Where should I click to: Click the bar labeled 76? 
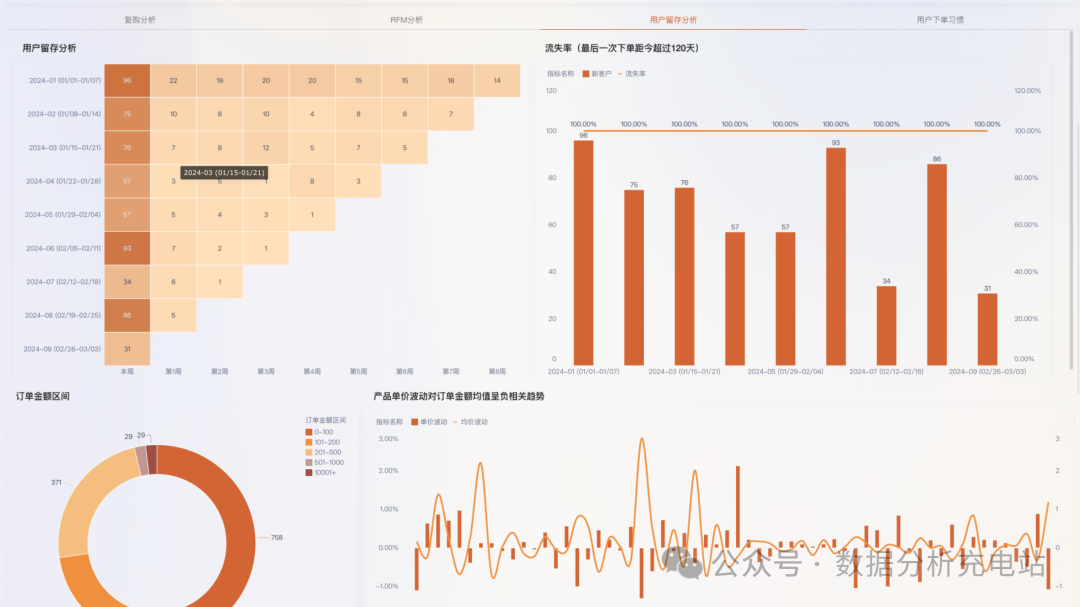pos(684,276)
